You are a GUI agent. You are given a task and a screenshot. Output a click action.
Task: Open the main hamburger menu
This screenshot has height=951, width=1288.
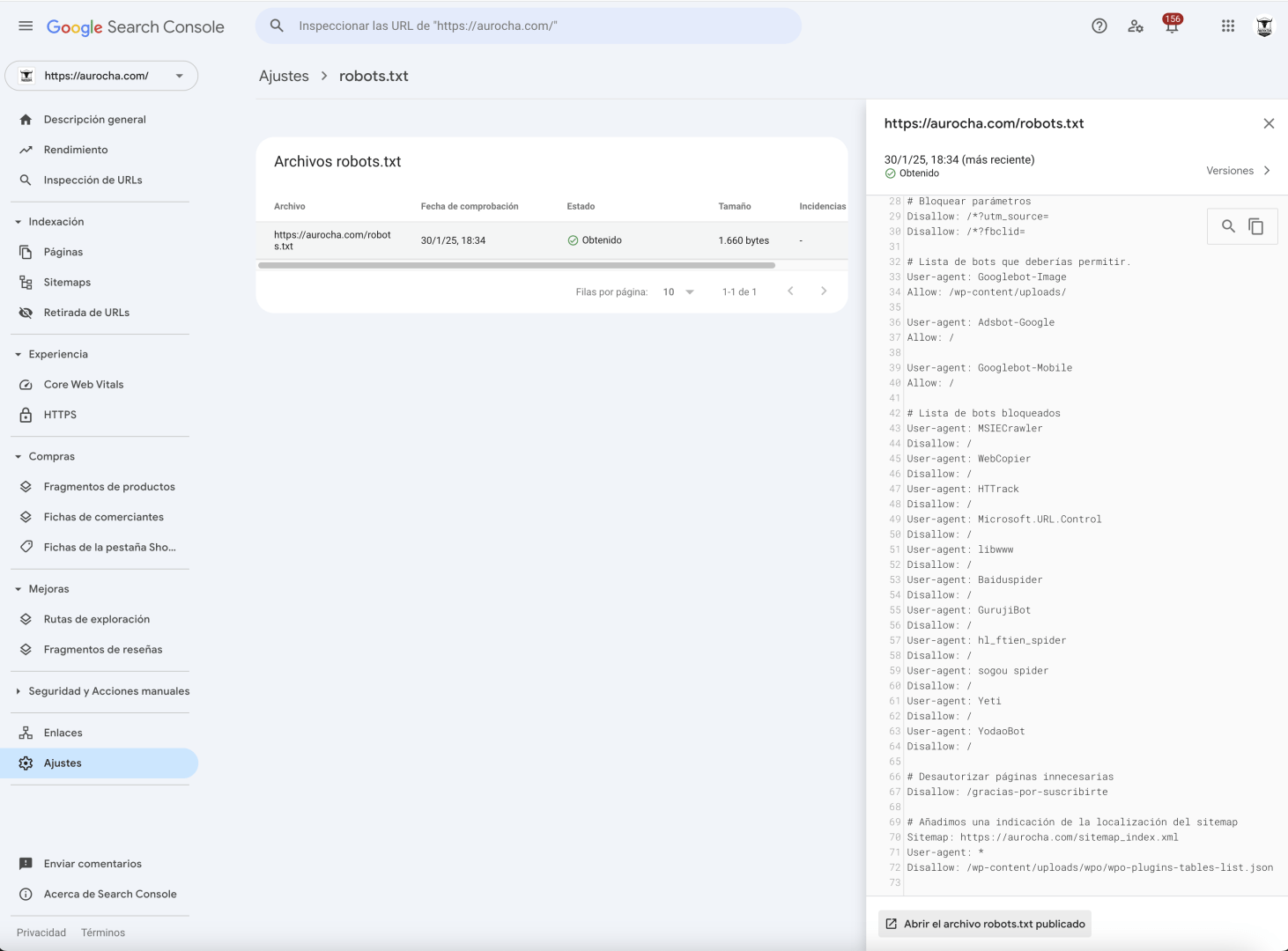tap(26, 26)
